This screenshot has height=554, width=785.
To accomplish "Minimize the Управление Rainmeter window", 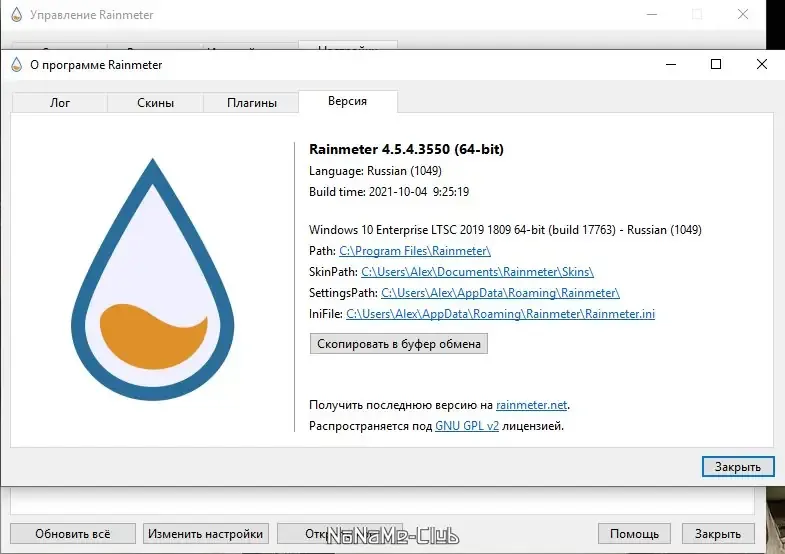I will pyautogui.click(x=652, y=14).
